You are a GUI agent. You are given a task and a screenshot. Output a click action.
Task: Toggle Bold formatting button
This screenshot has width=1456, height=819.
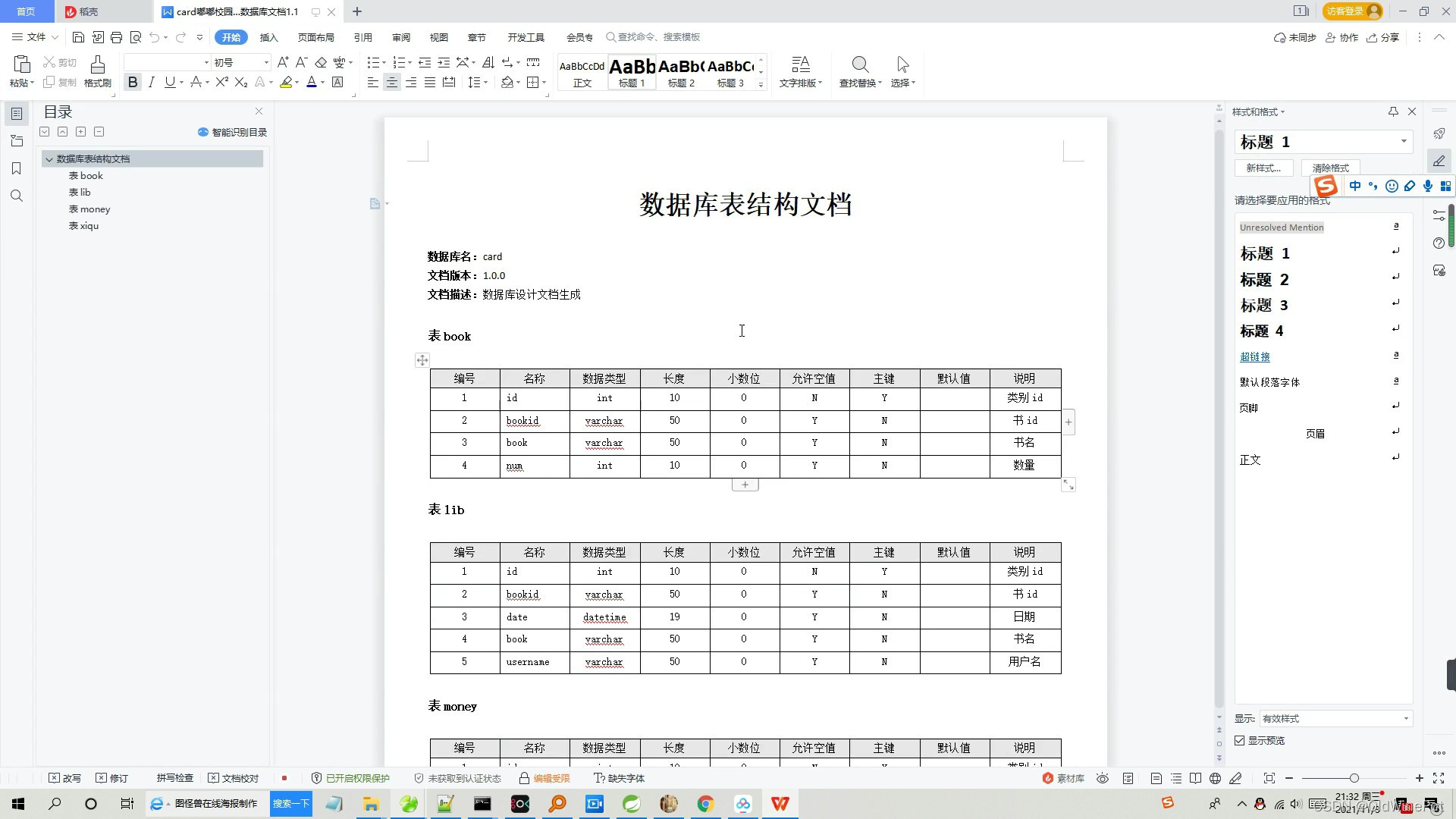coord(133,82)
